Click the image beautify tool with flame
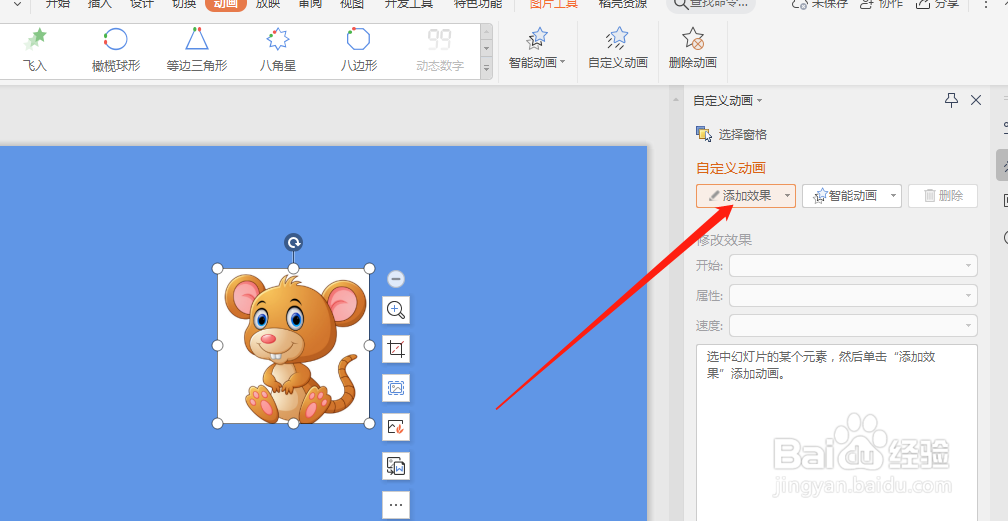 click(x=396, y=426)
